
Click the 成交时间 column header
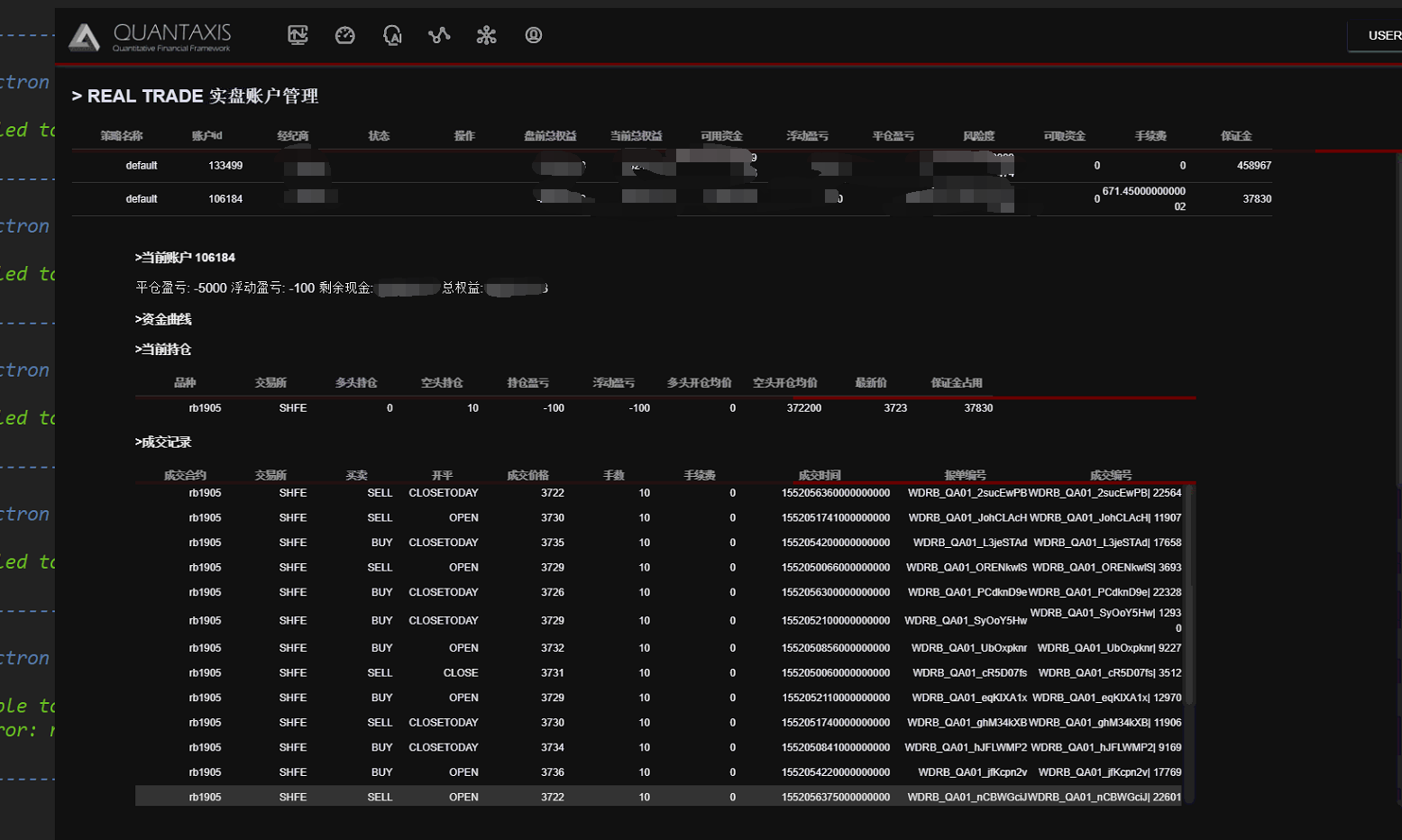click(820, 475)
